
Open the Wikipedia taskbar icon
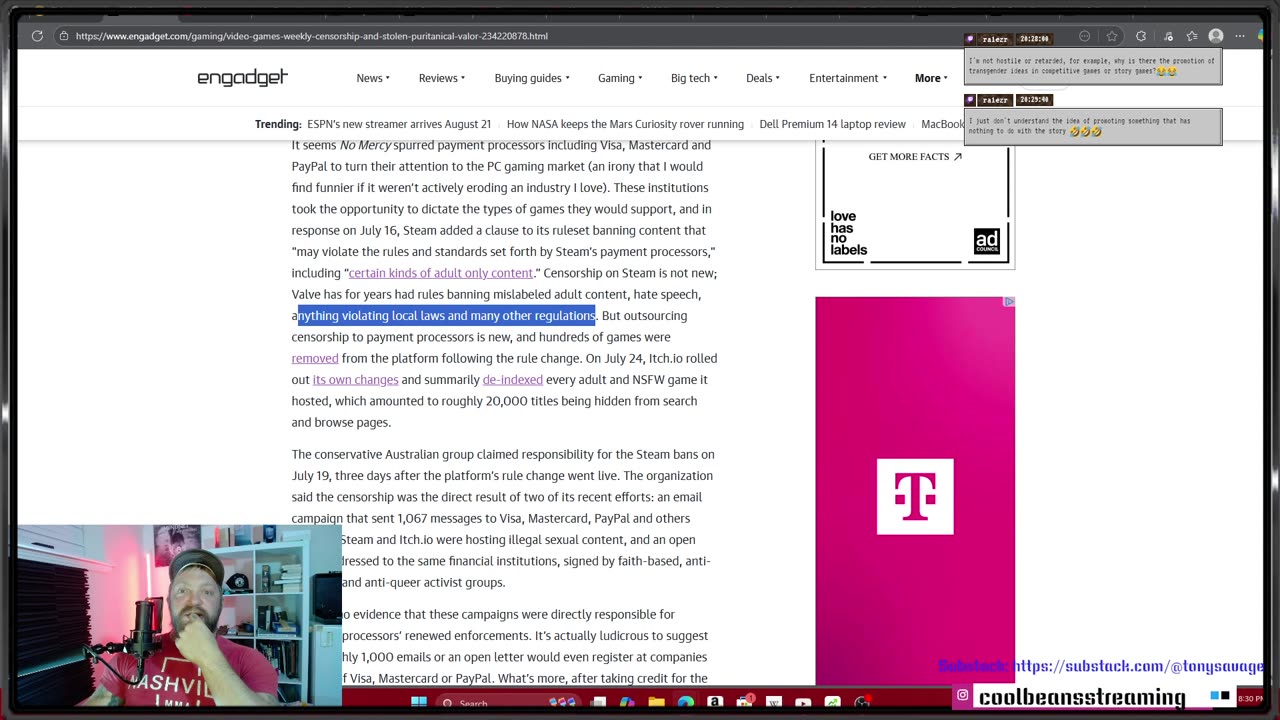[774, 702]
